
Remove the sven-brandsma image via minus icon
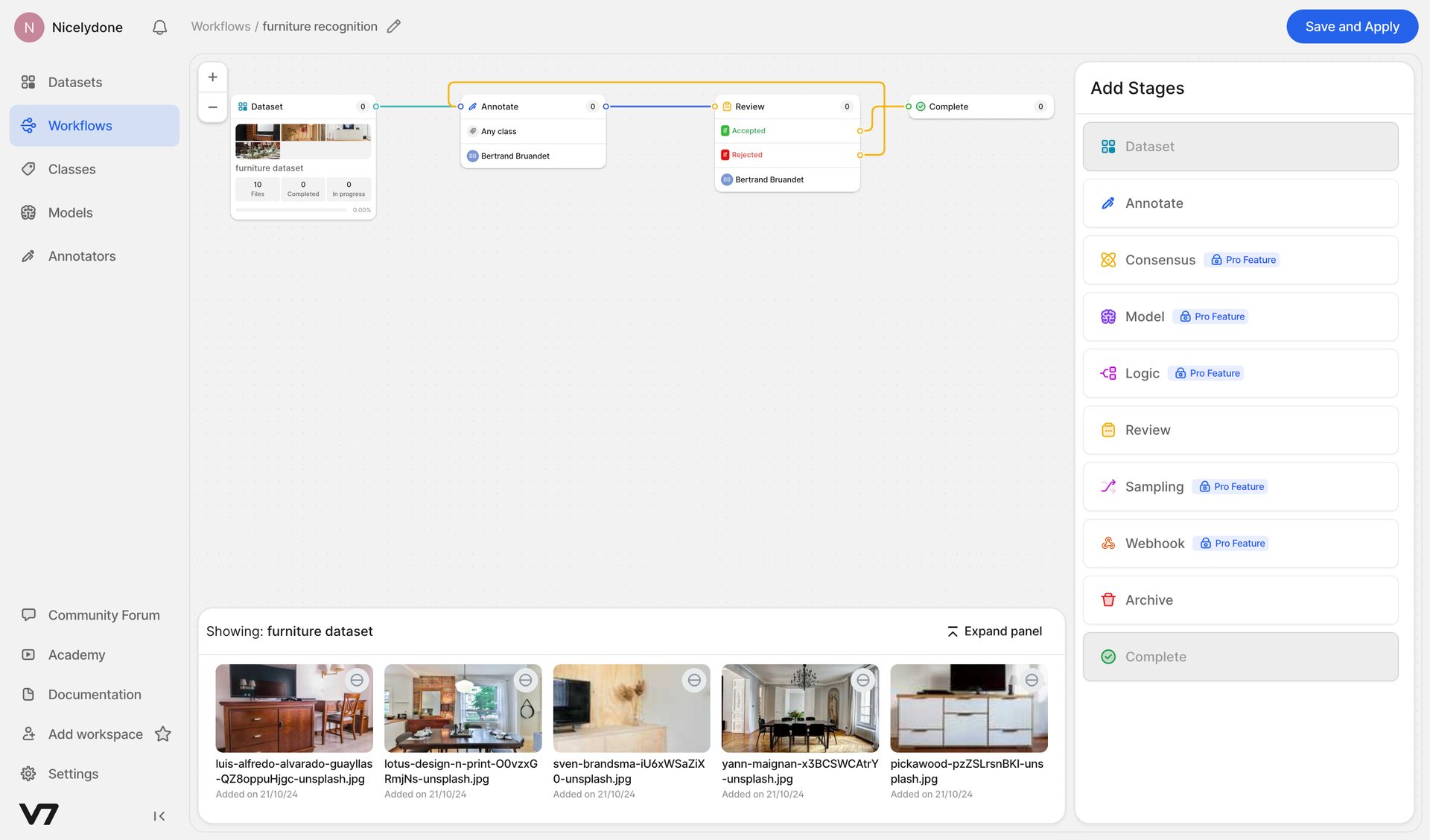[x=693, y=680]
